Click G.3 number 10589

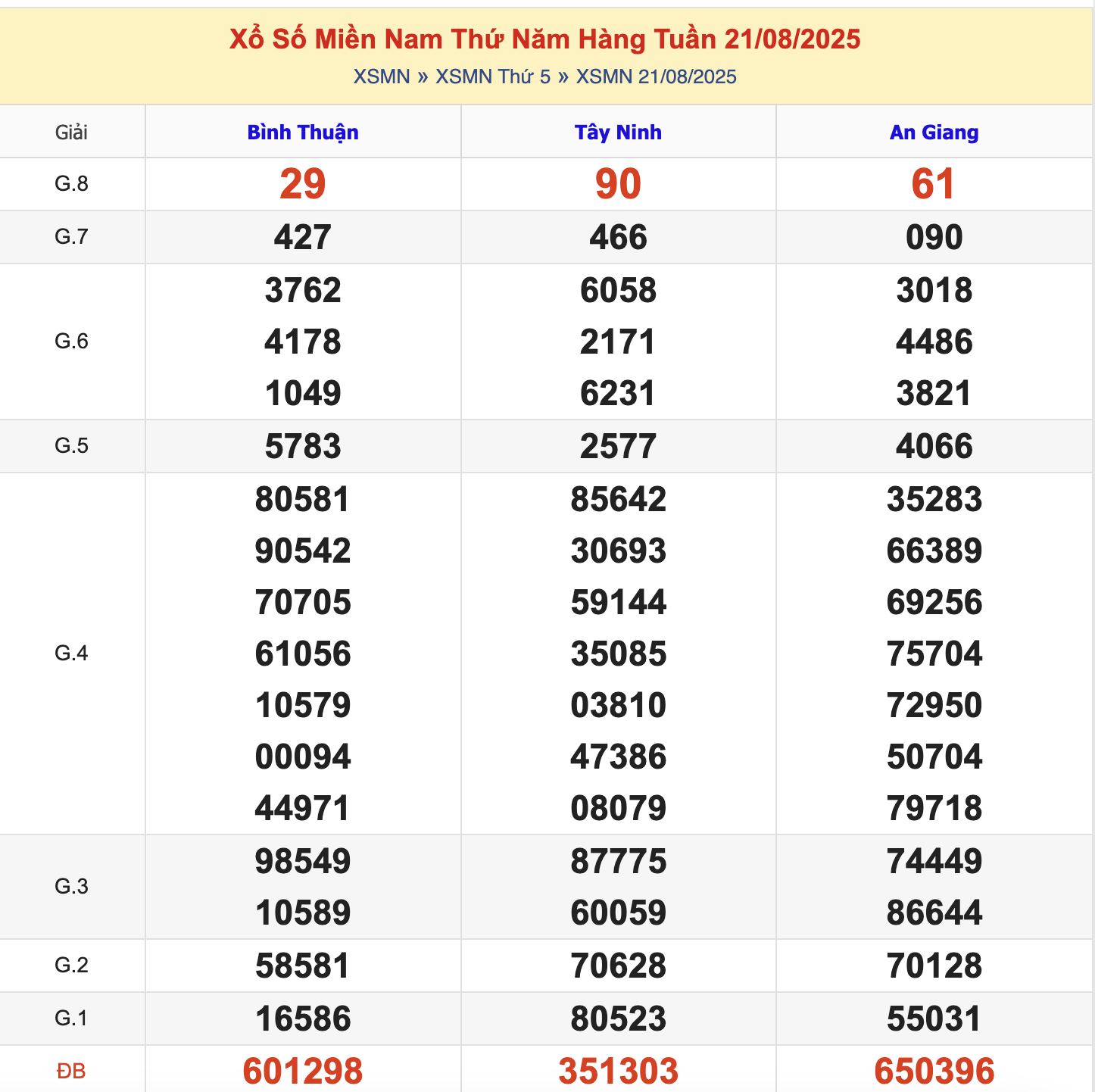coord(303,913)
